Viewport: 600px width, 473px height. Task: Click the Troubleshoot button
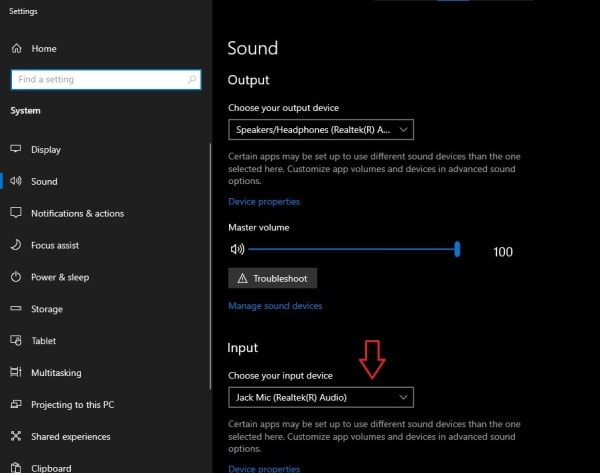(272, 278)
